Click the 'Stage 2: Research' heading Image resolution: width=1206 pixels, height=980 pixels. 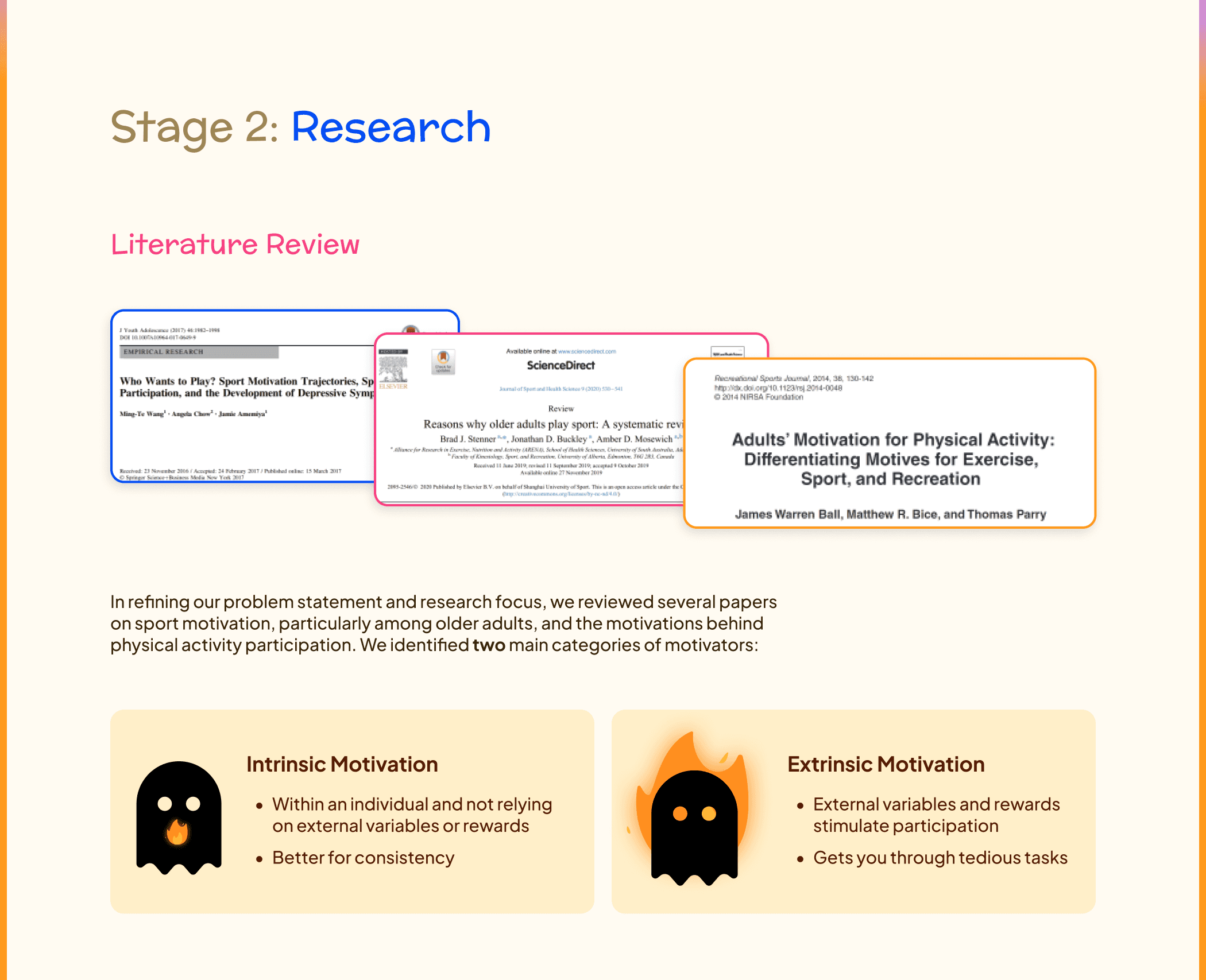pyautogui.click(x=300, y=127)
